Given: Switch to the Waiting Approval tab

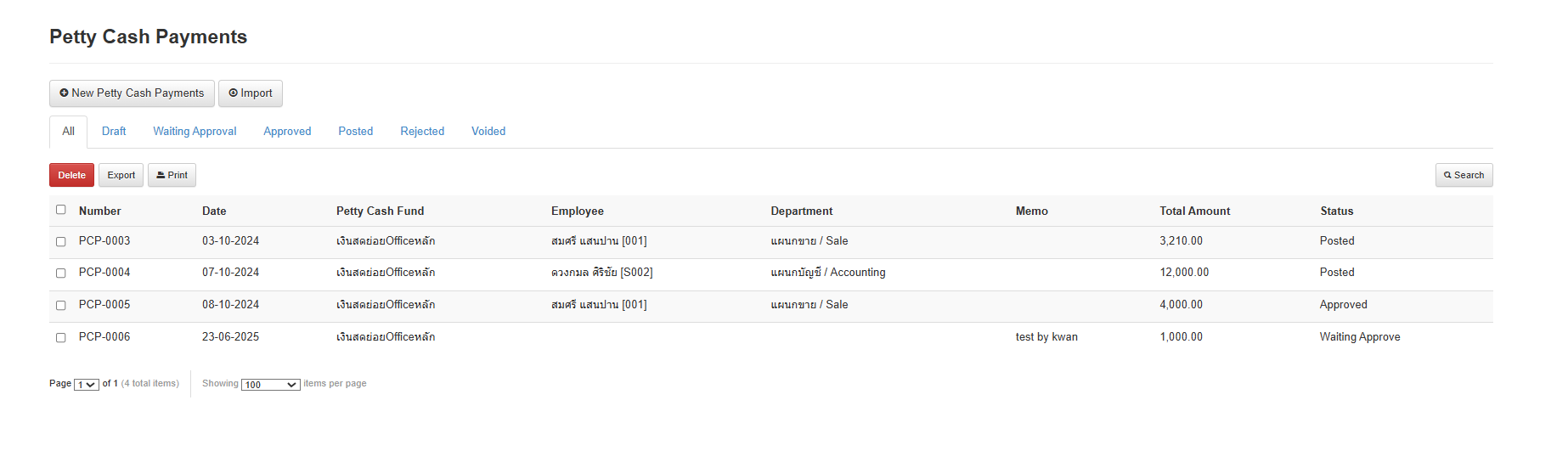Looking at the screenshot, I should tap(195, 132).
